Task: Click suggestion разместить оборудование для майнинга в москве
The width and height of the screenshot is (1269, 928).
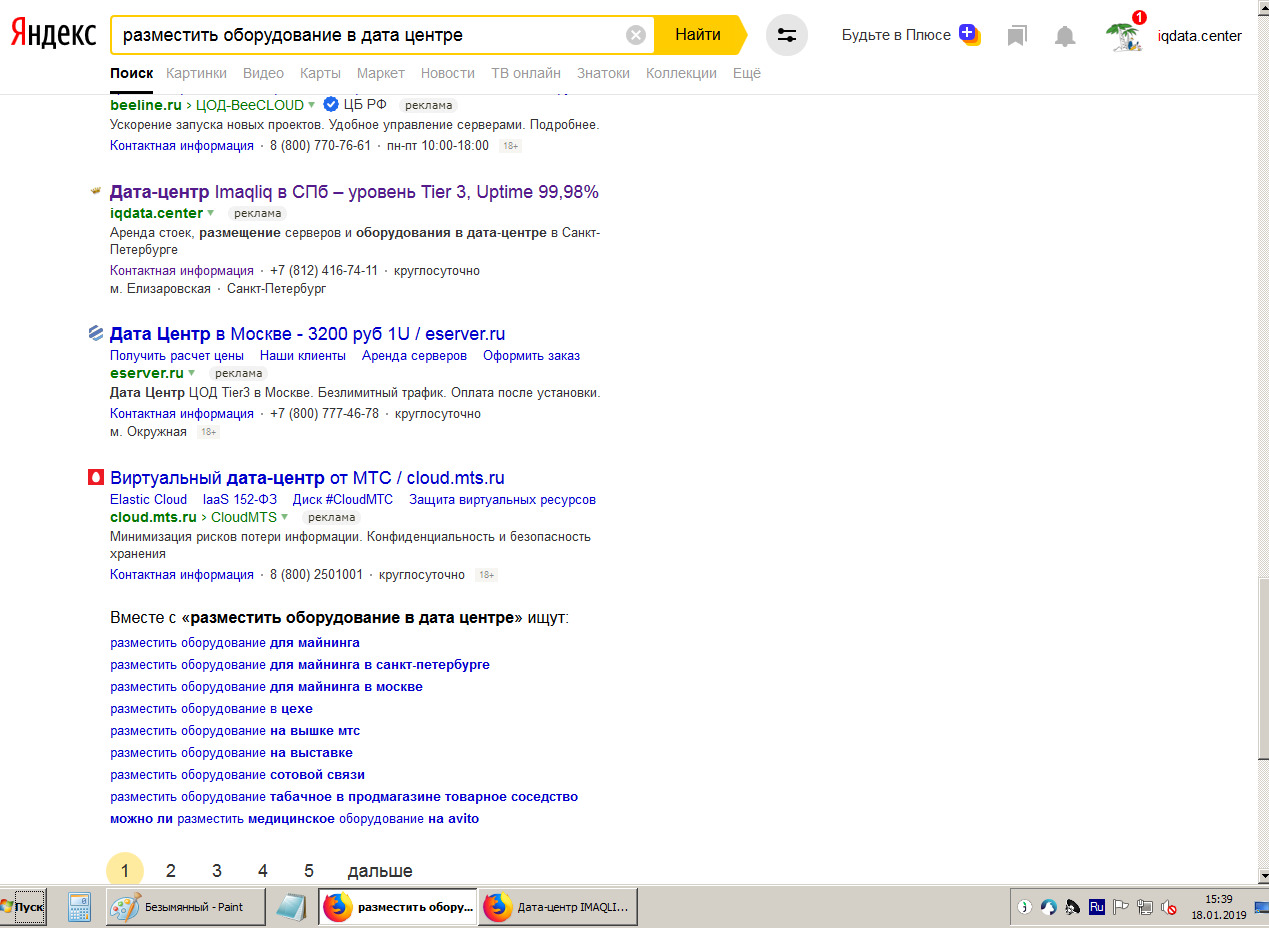Action: (x=266, y=687)
